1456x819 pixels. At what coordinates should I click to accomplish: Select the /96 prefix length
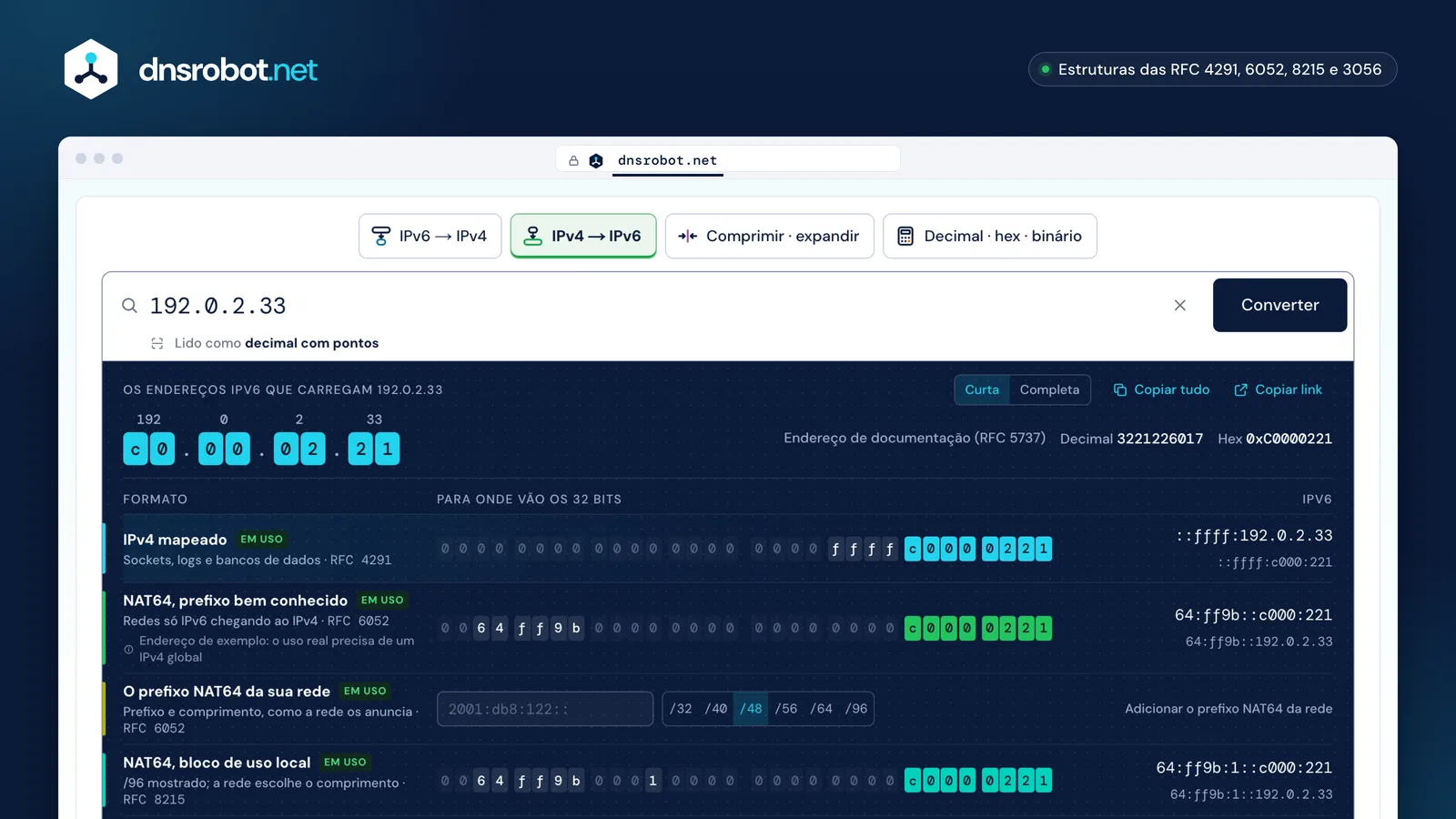tap(855, 709)
